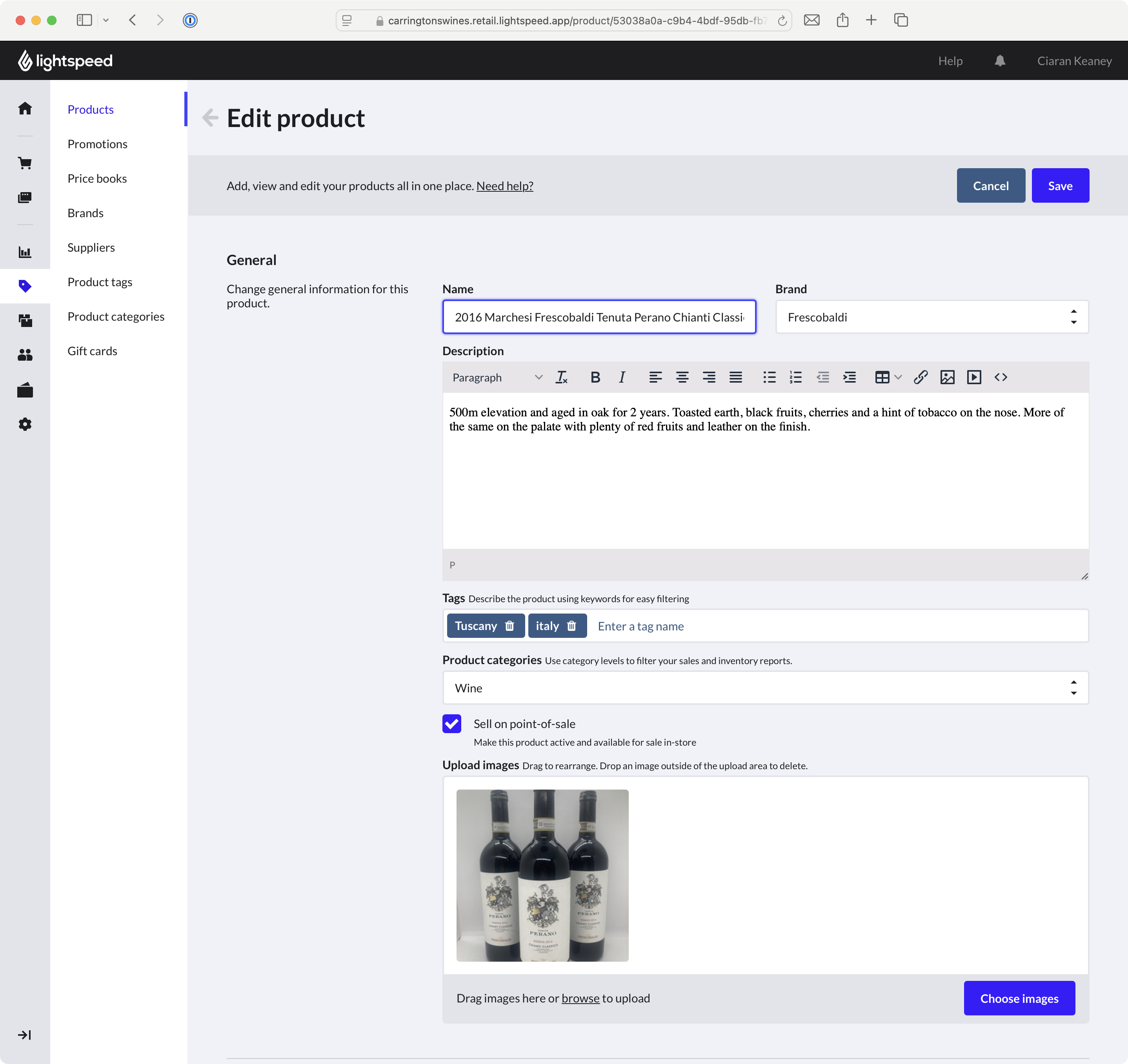
Task: Click the Save button
Action: pyautogui.click(x=1060, y=185)
